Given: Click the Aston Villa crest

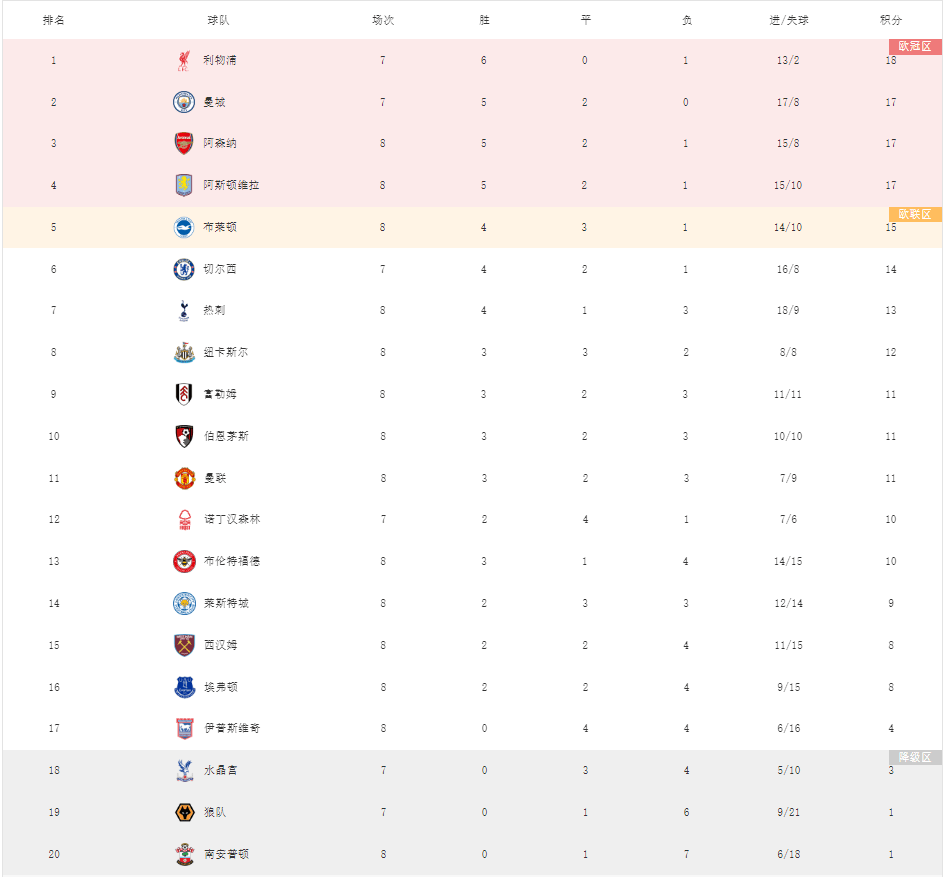Looking at the screenshot, I should pos(184,185).
